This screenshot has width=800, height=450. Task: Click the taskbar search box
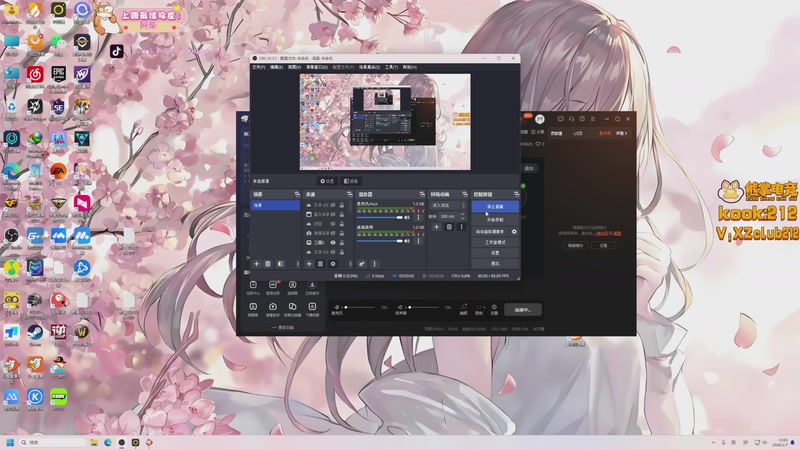[53, 442]
